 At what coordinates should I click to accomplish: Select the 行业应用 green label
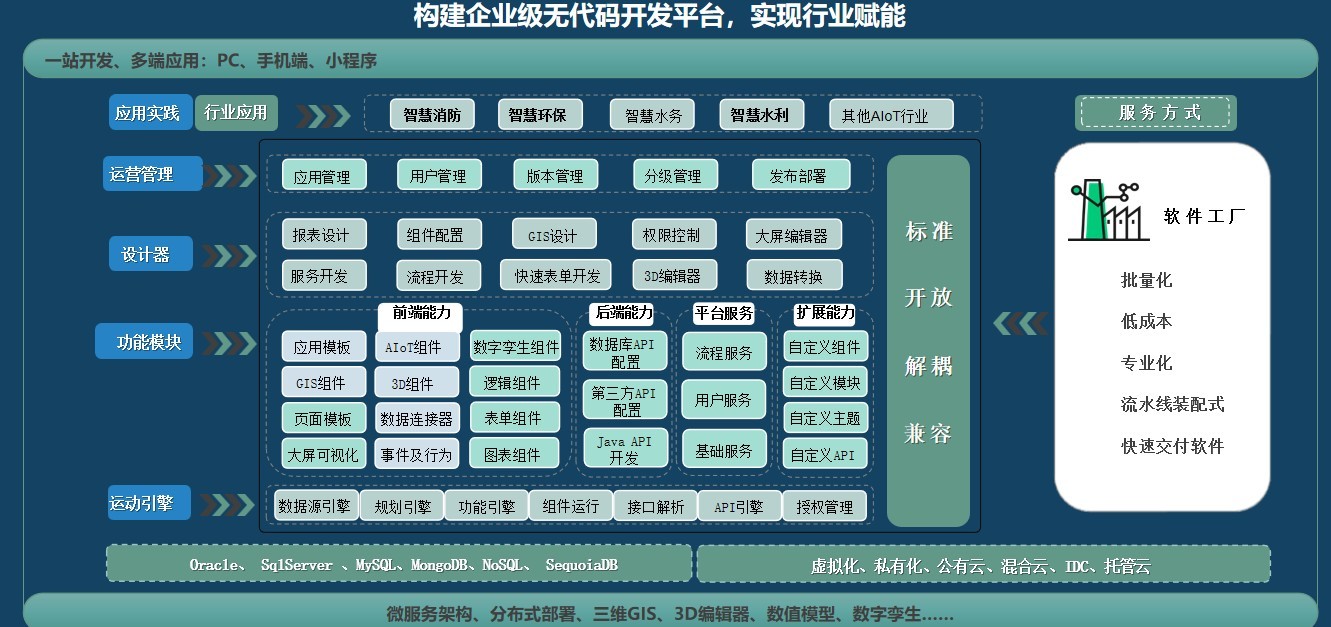pyautogui.click(x=235, y=113)
